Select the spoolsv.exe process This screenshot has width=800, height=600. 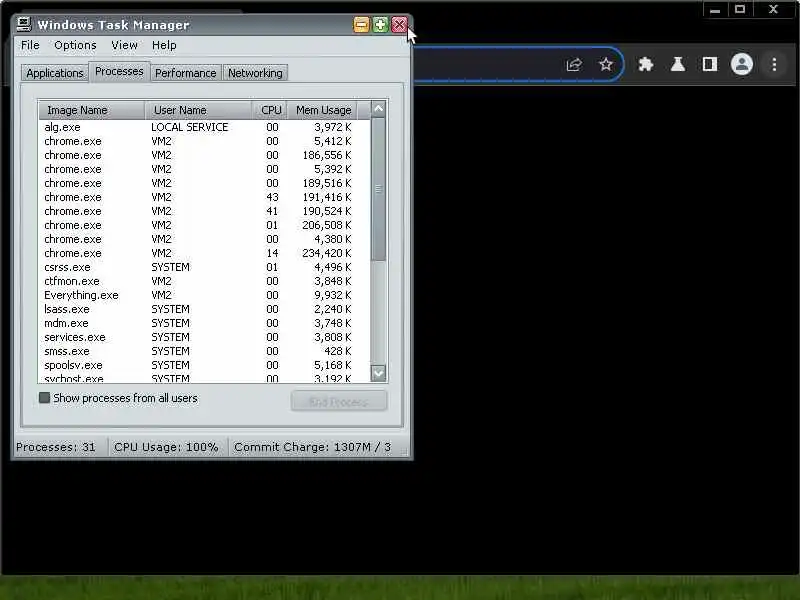coord(205,365)
